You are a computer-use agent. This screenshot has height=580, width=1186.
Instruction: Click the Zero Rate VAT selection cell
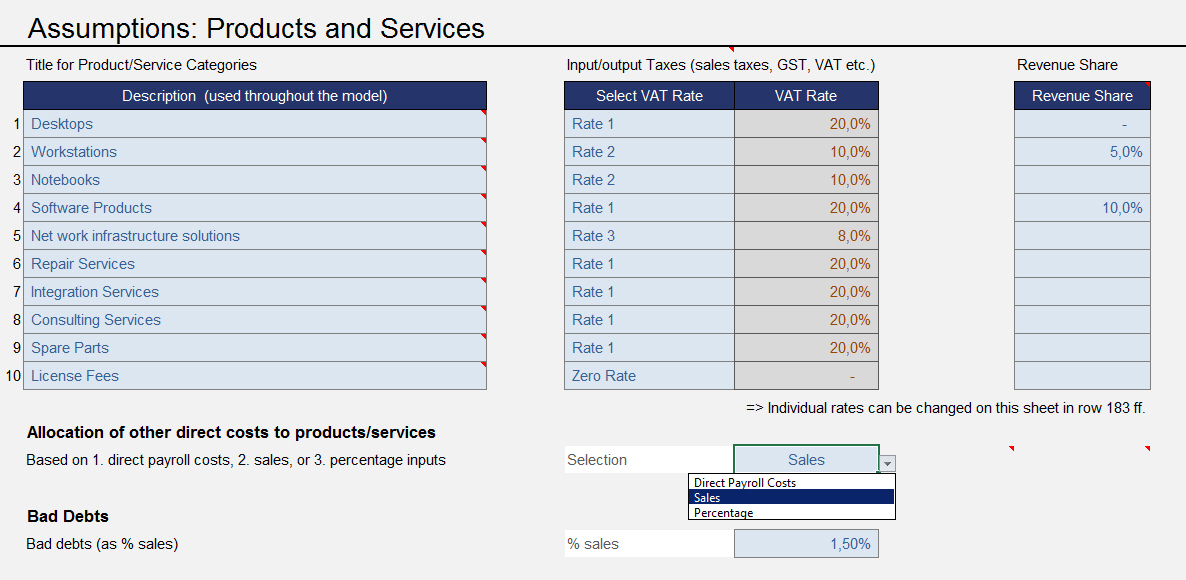tap(649, 376)
